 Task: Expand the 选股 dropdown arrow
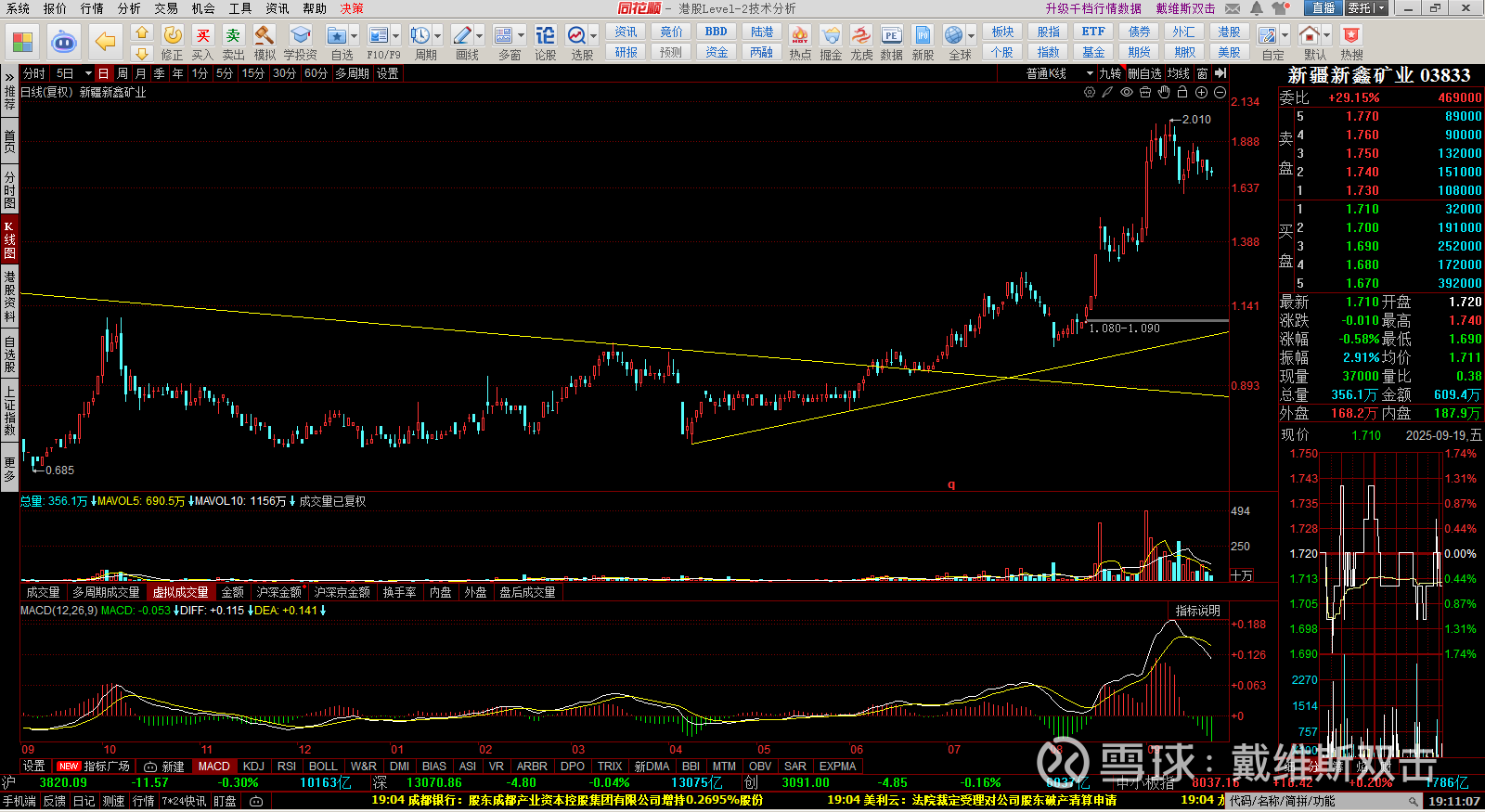(x=593, y=37)
